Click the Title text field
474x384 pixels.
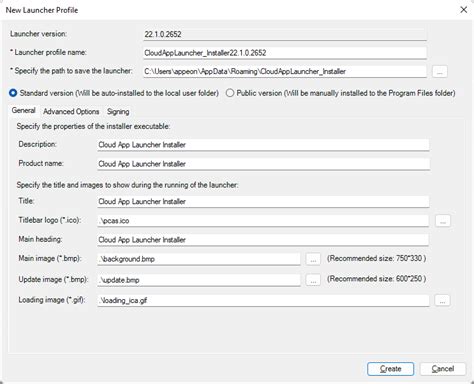pyautogui.click(x=263, y=202)
